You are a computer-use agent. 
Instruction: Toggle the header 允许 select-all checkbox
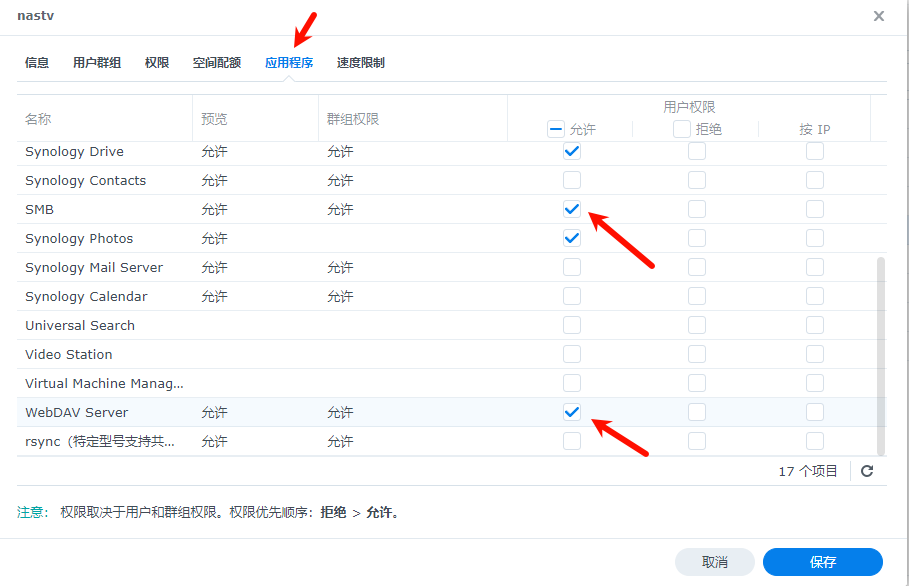(x=555, y=129)
